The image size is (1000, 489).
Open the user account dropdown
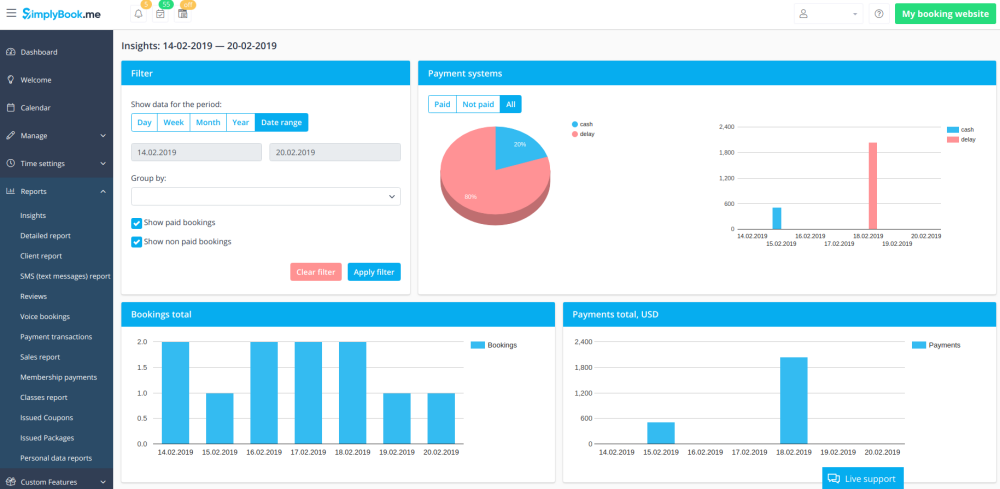click(828, 14)
